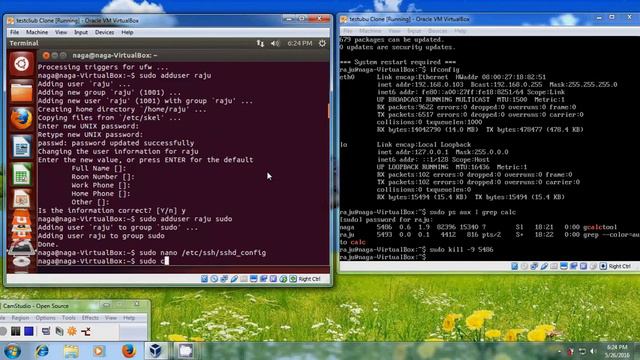The width and height of the screenshot is (640, 360).
Task: Open LibreOffice Calc in Ubuntu launcher
Action: 21,174
